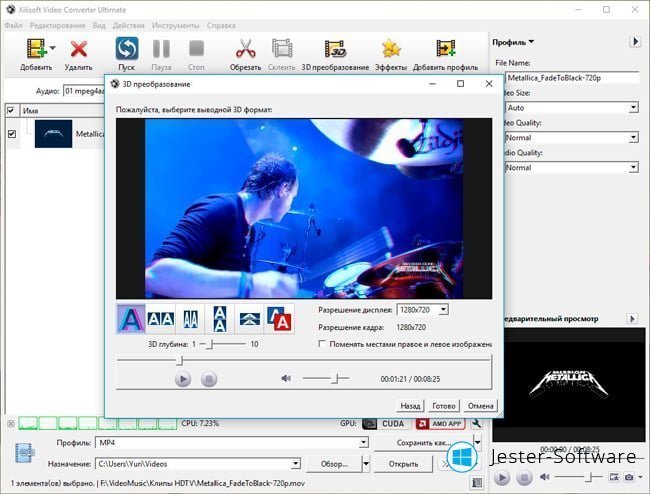Toggle the Имя header select-all checkbox

(x=11, y=111)
